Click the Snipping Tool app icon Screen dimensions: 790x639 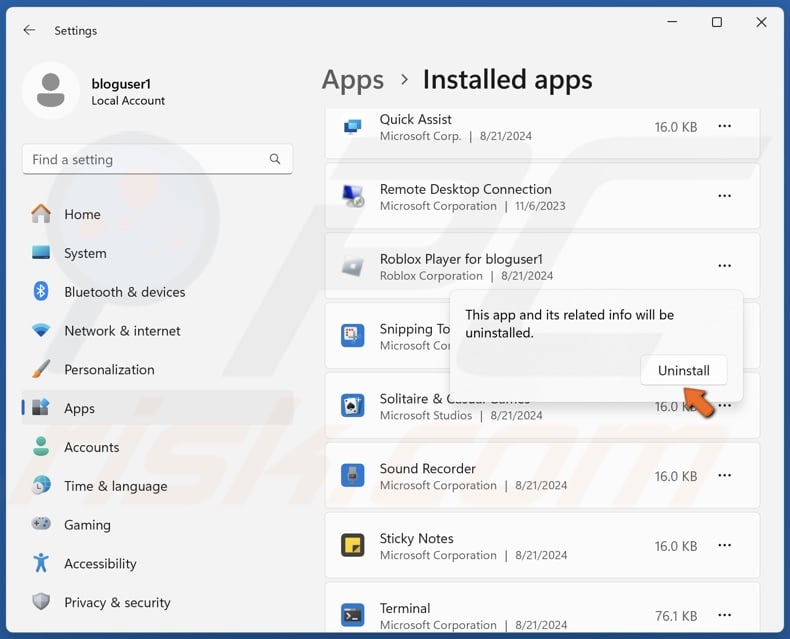(353, 335)
